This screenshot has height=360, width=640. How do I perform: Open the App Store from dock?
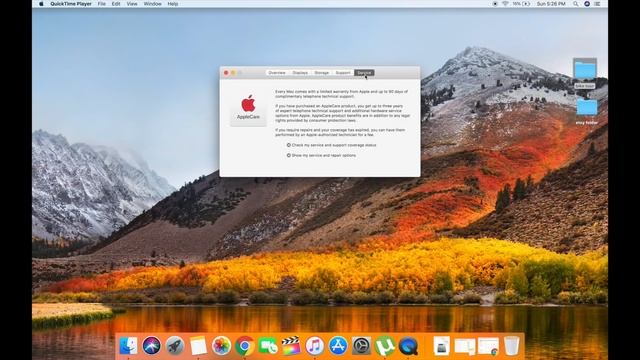[338, 346]
